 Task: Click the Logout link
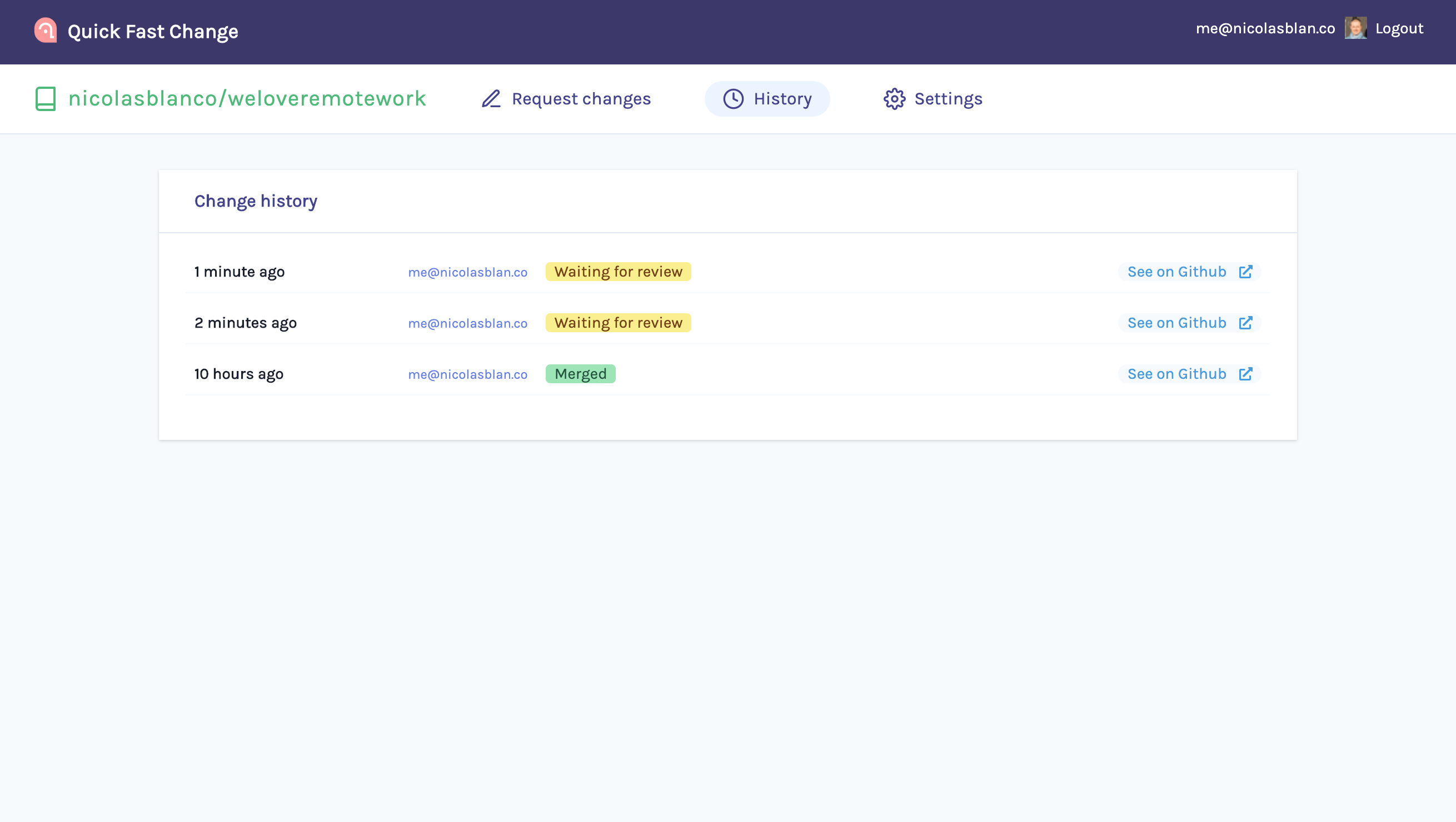(1399, 28)
